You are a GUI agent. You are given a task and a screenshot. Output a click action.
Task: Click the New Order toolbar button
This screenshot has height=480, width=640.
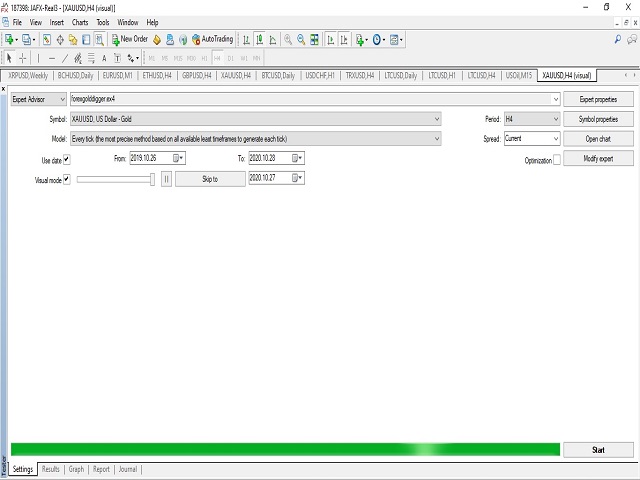pos(130,40)
